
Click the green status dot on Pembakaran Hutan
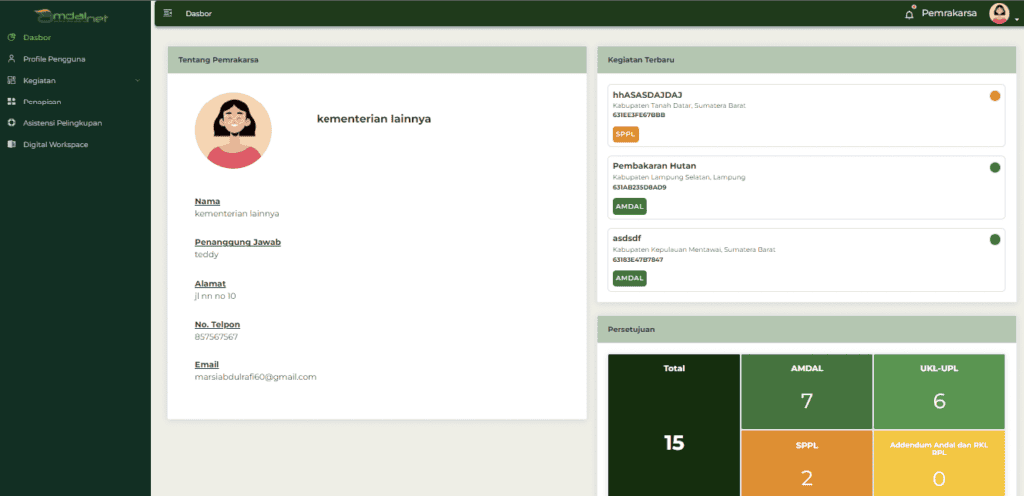click(x=994, y=167)
